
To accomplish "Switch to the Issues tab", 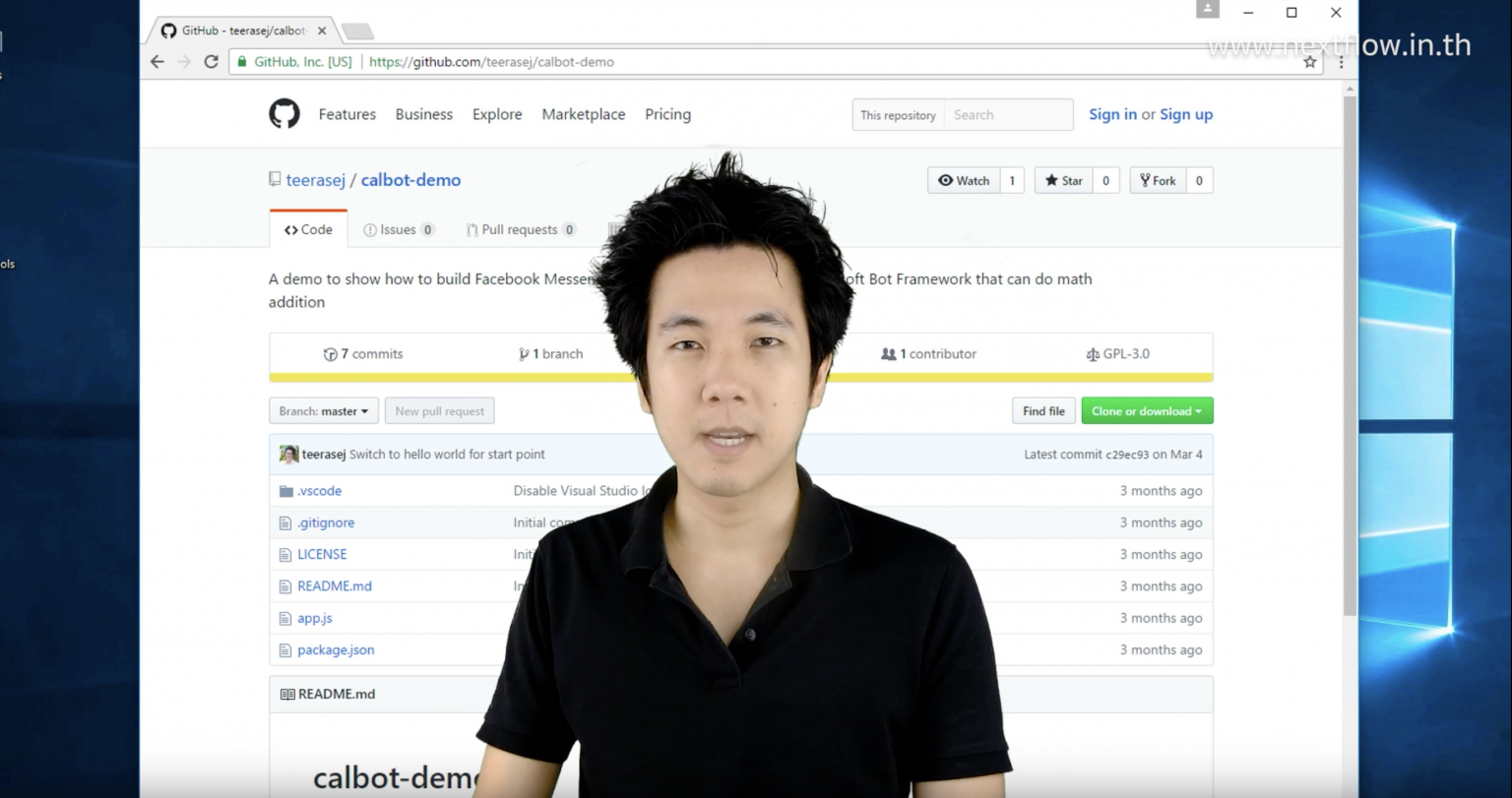I will 398,229.
